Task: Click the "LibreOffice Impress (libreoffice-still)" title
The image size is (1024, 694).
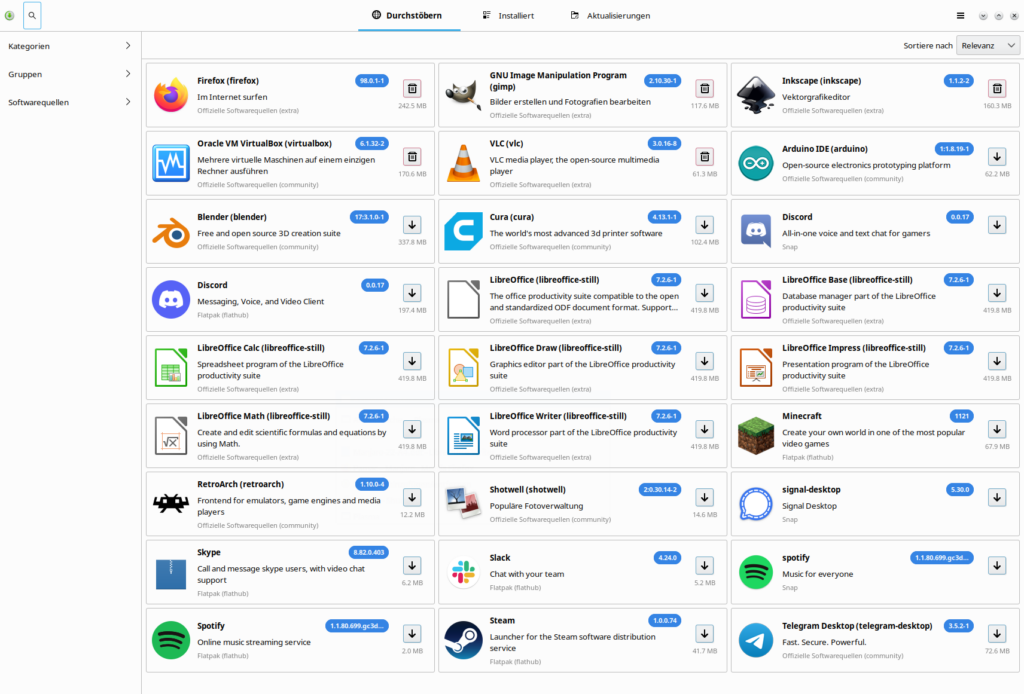Action: 854,348
